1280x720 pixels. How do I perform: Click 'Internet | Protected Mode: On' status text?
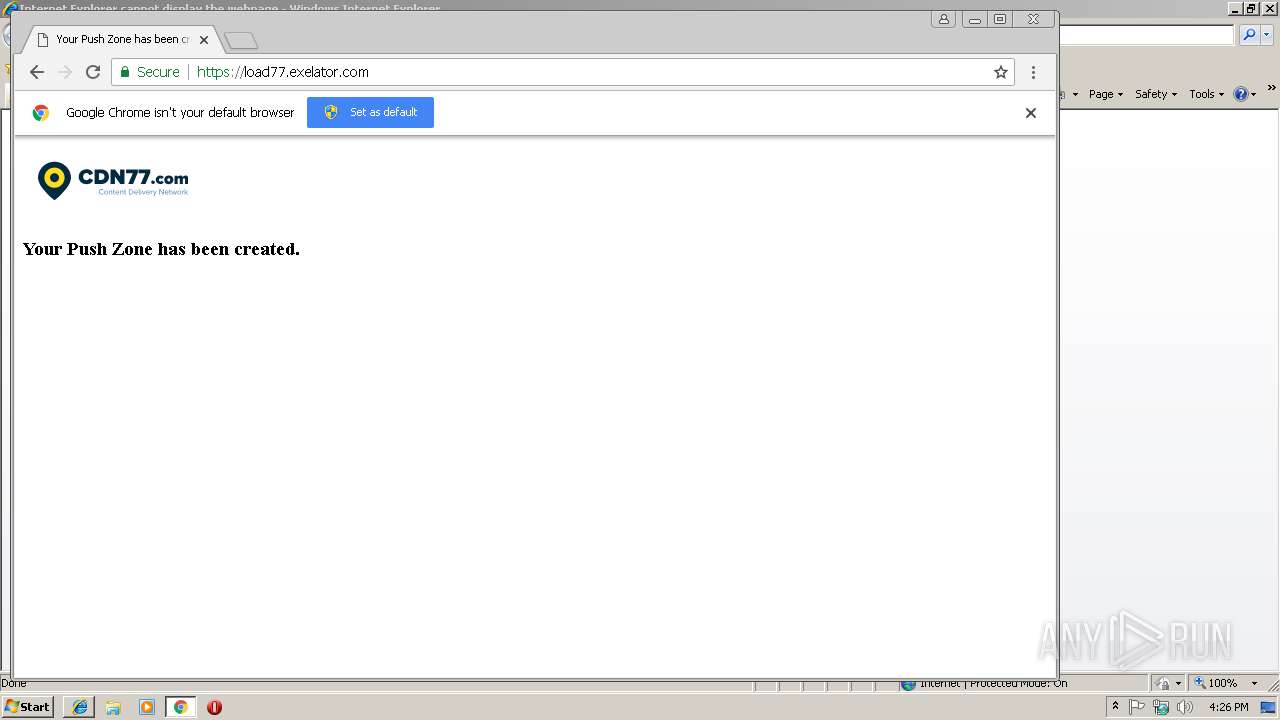click(992, 683)
